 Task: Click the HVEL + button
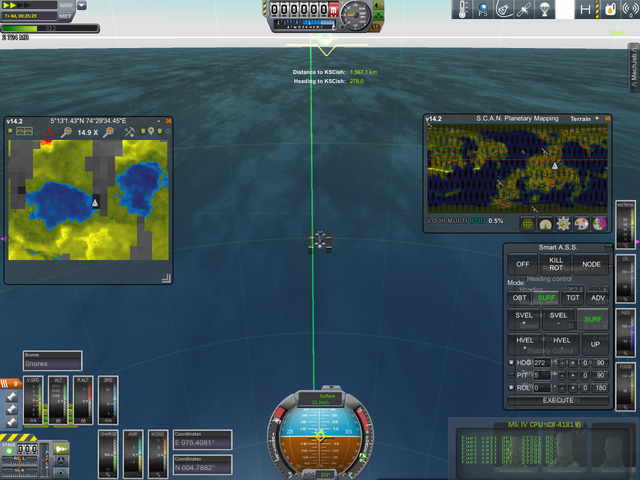(524, 344)
